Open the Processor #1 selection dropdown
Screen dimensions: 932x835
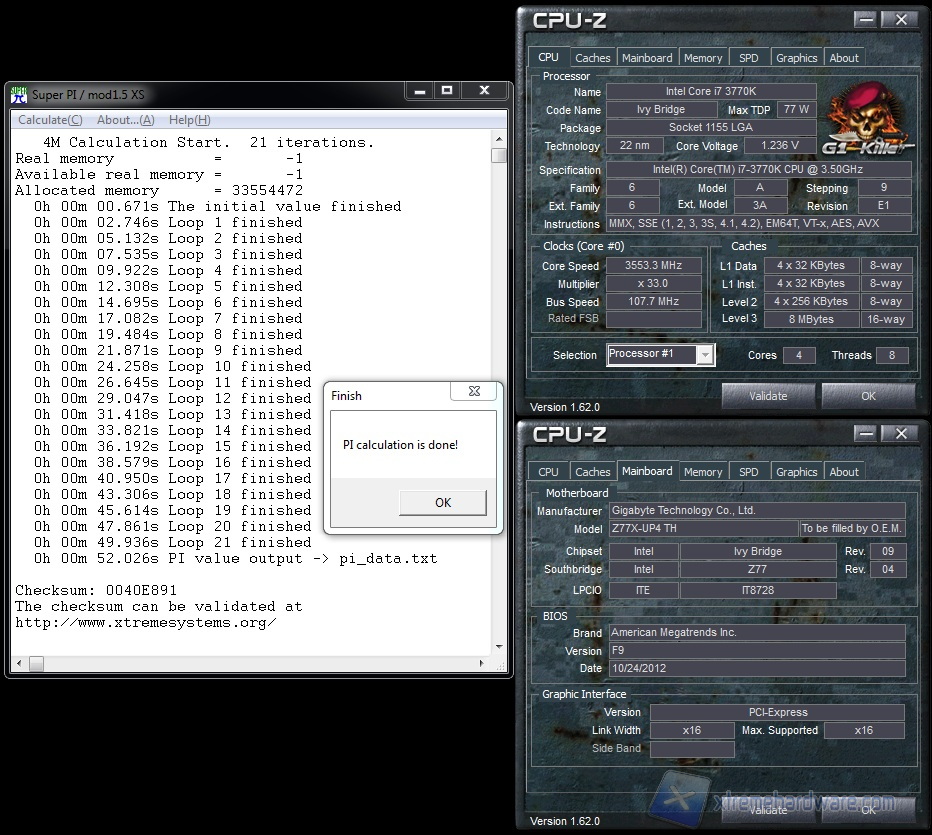coord(705,355)
